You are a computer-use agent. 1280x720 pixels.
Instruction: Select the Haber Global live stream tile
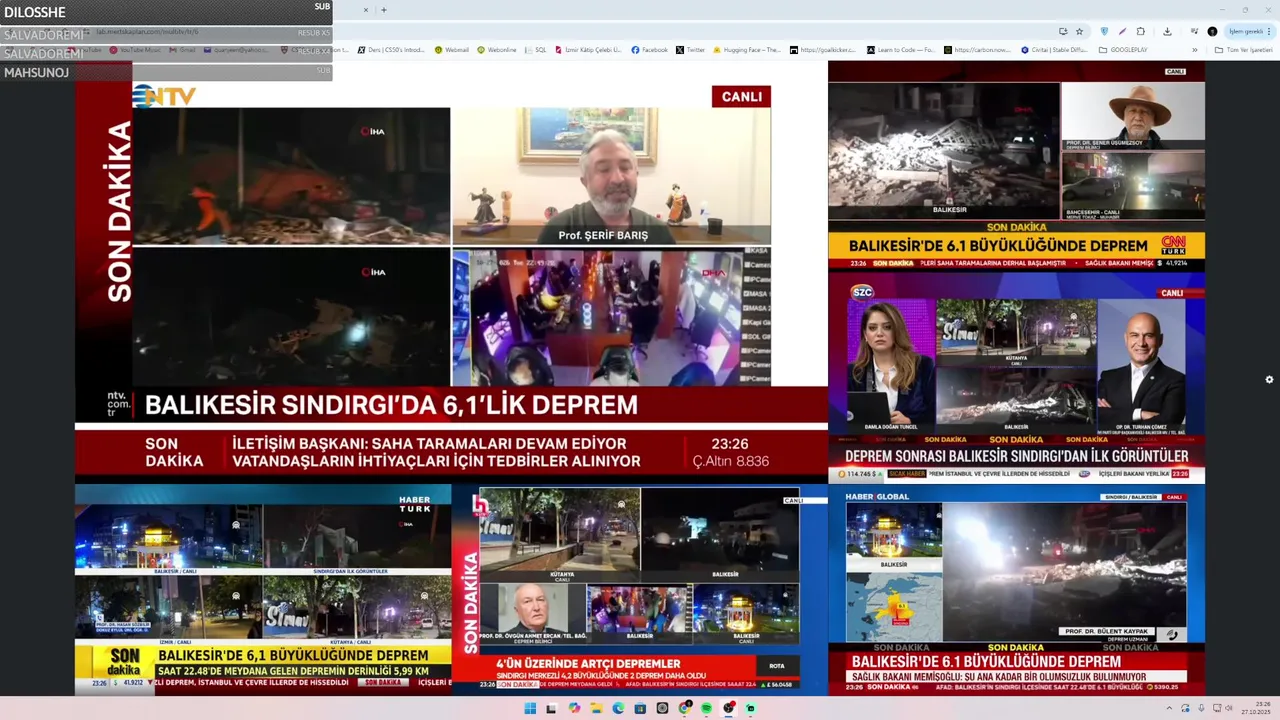[x=1016, y=590]
